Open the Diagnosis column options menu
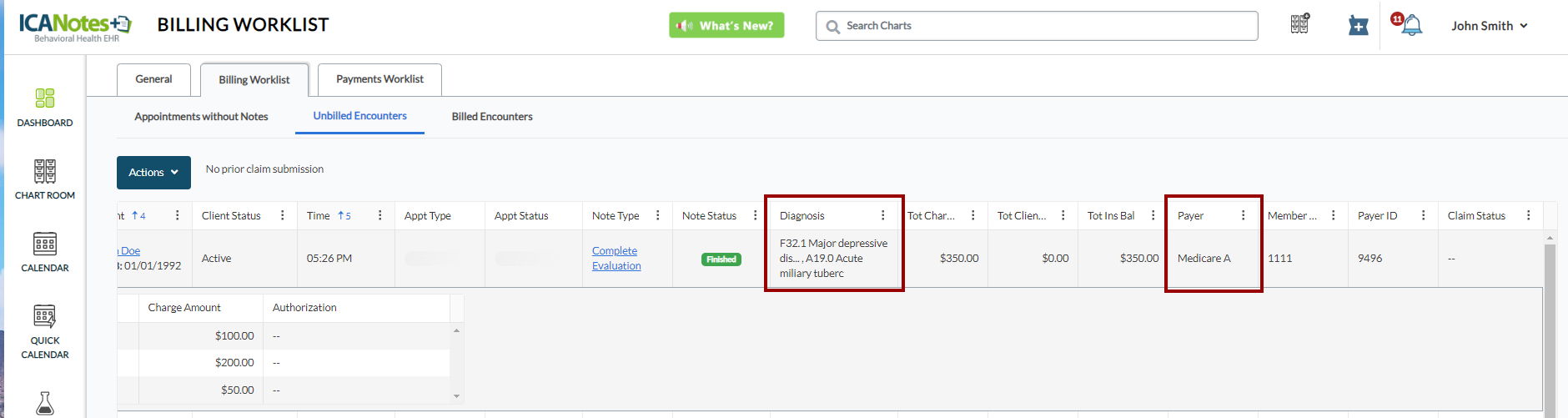The image size is (1568, 418). [883, 215]
